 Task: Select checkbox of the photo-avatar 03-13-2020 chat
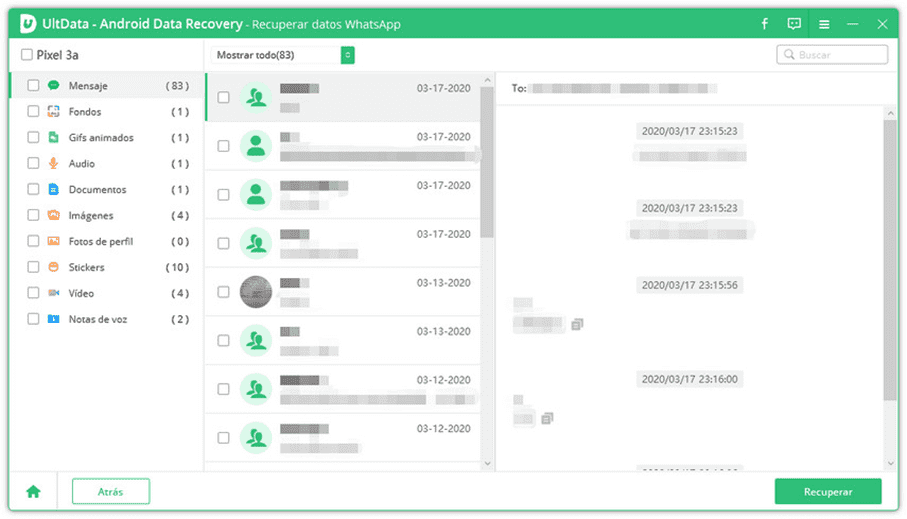point(223,292)
